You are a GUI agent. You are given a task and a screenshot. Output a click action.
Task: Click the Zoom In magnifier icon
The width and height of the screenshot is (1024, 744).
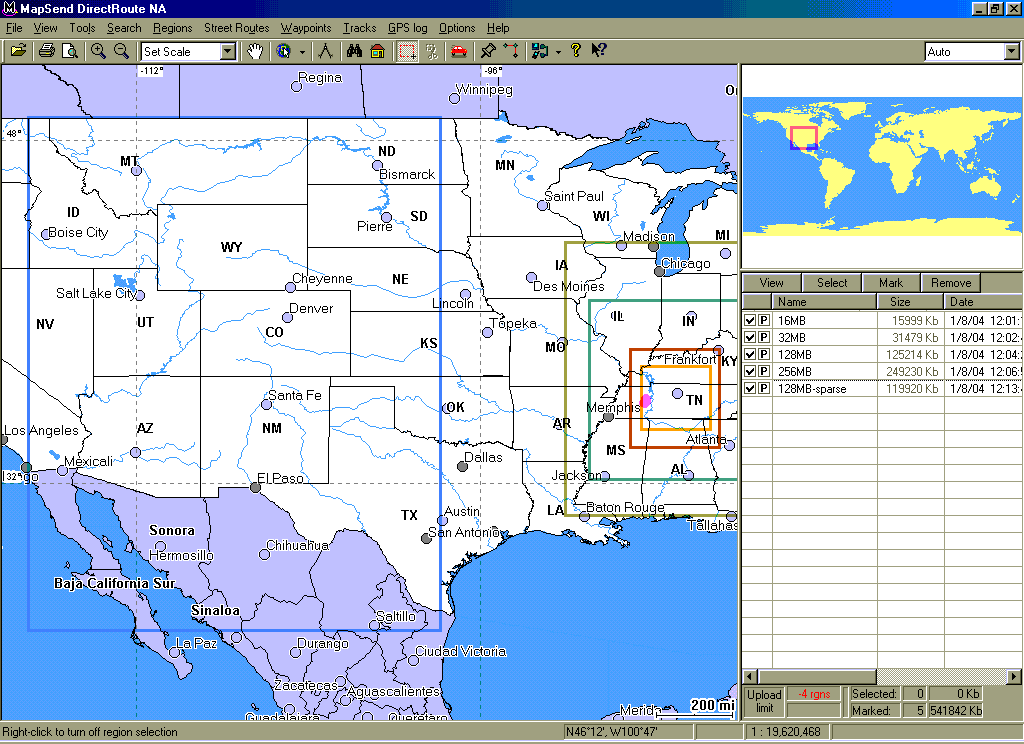click(x=99, y=51)
